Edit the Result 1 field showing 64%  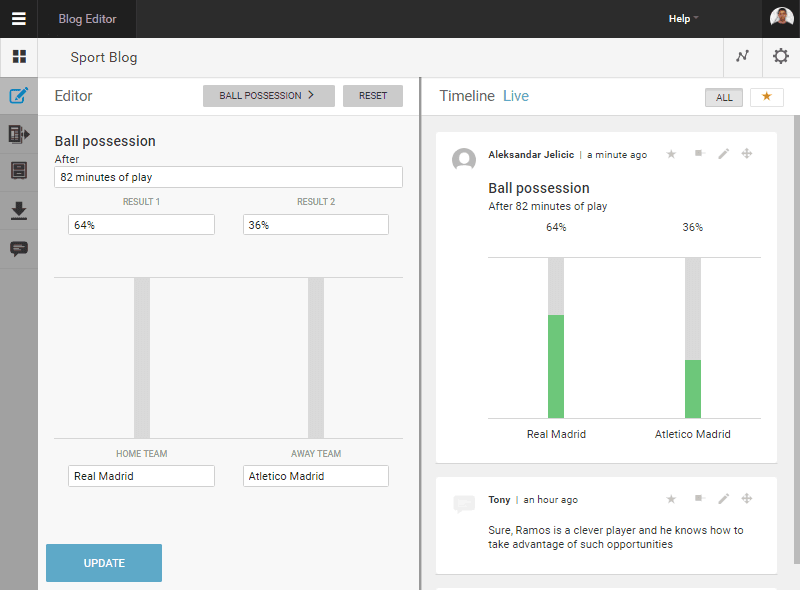tap(141, 225)
